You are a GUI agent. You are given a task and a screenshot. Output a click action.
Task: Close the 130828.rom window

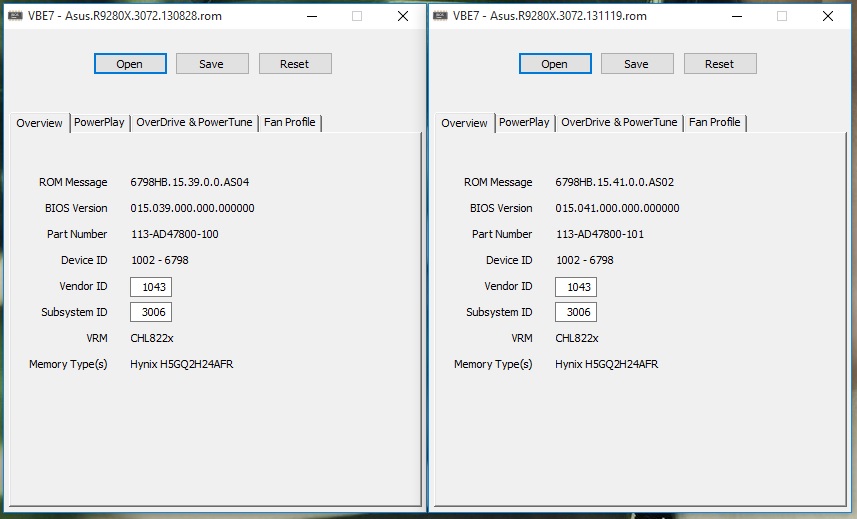(x=403, y=16)
